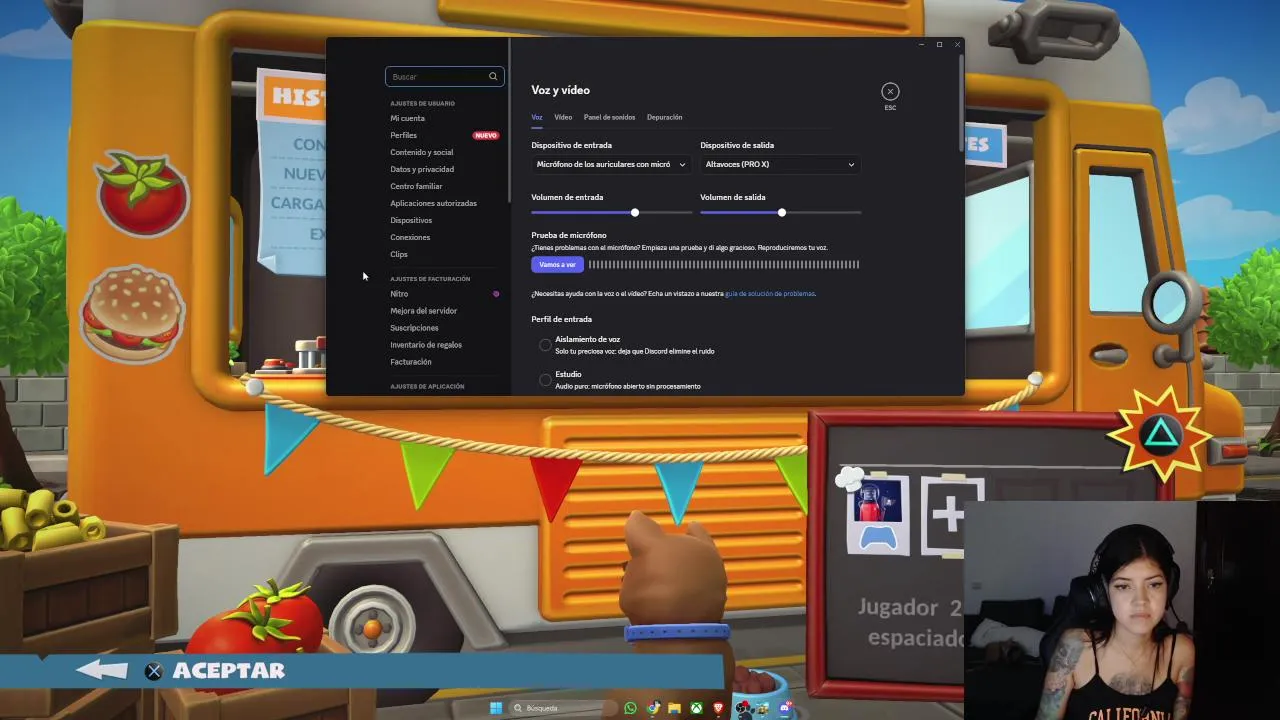Click the X ACEPTAR prompt
The image size is (1280, 720).
[214, 671]
